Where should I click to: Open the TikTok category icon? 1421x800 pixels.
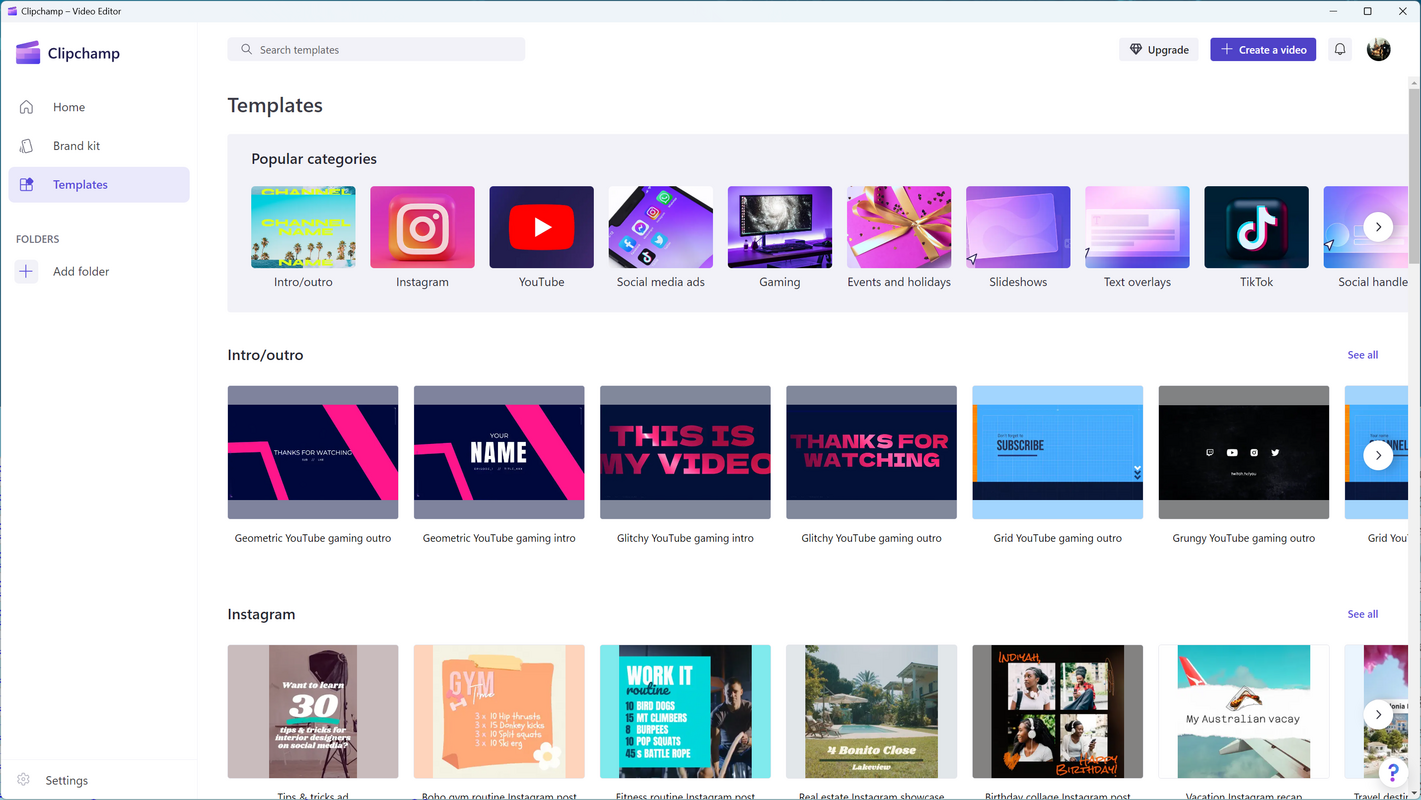pyautogui.click(x=1256, y=227)
